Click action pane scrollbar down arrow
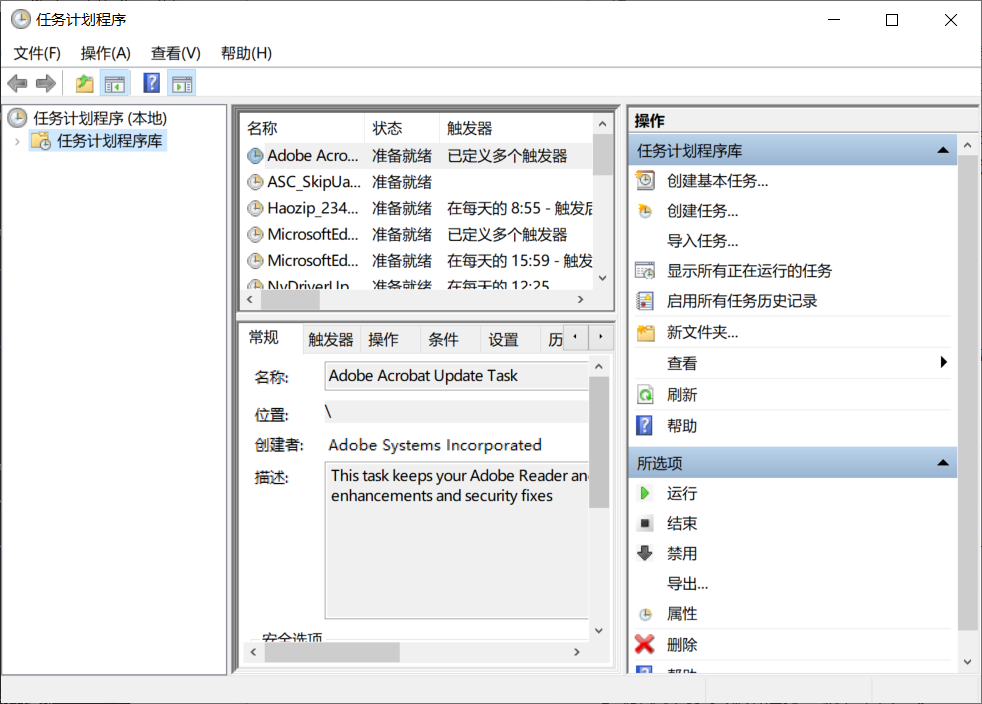Image resolution: width=982 pixels, height=704 pixels. click(968, 661)
